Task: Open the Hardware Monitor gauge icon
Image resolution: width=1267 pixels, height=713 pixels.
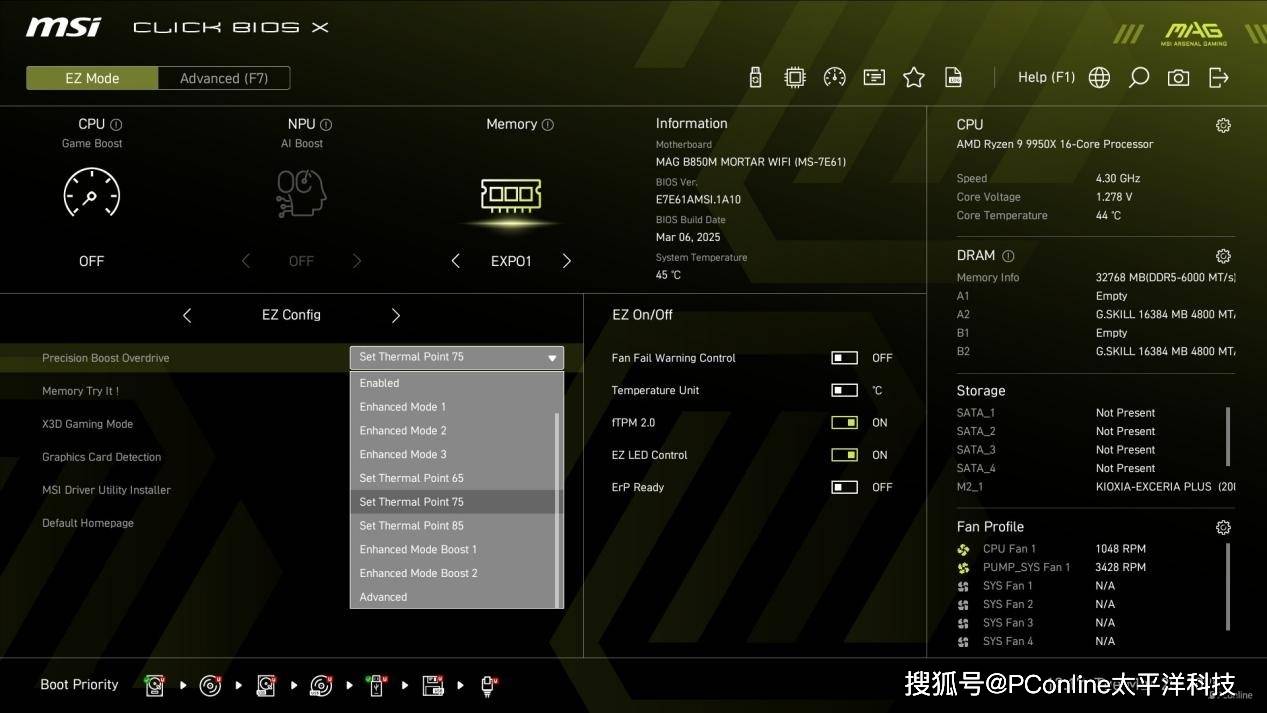Action: [x=835, y=77]
